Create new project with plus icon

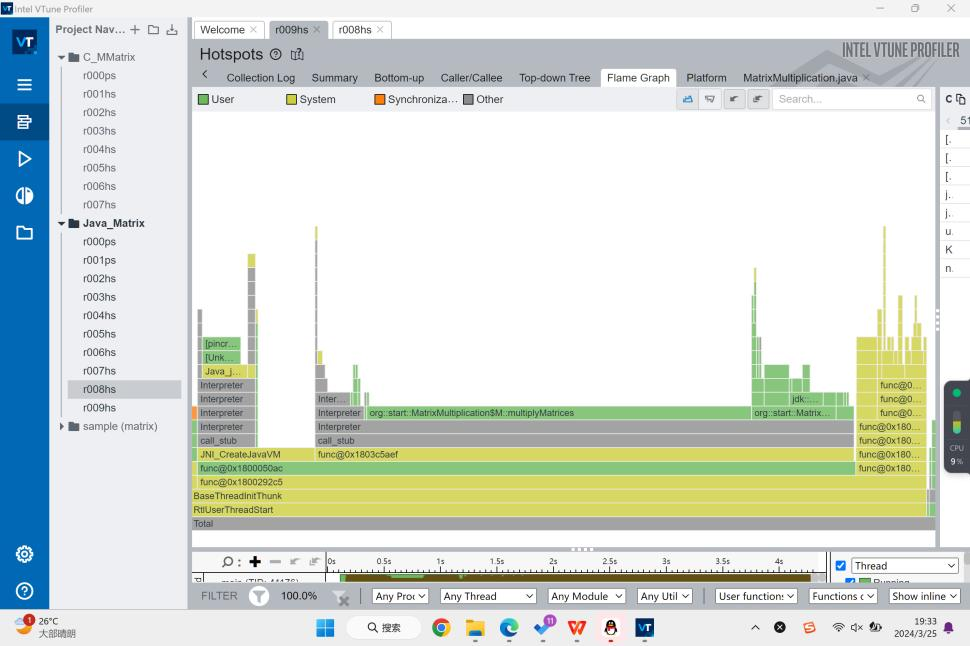click(135, 29)
